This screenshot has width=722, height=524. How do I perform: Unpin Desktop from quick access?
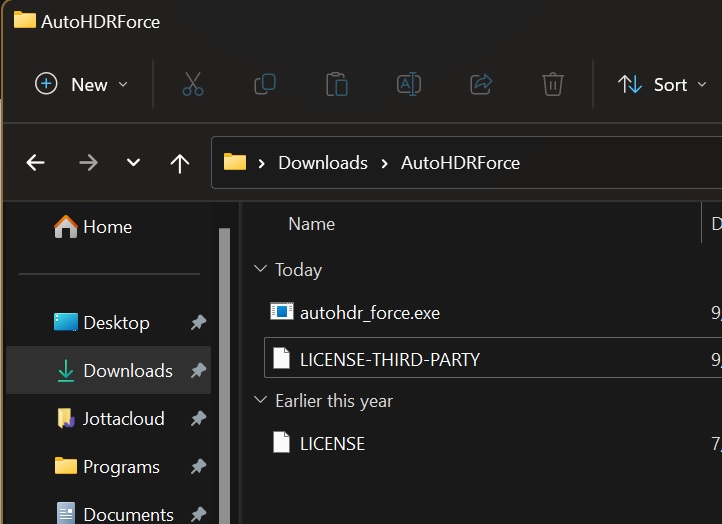tap(198, 323)
